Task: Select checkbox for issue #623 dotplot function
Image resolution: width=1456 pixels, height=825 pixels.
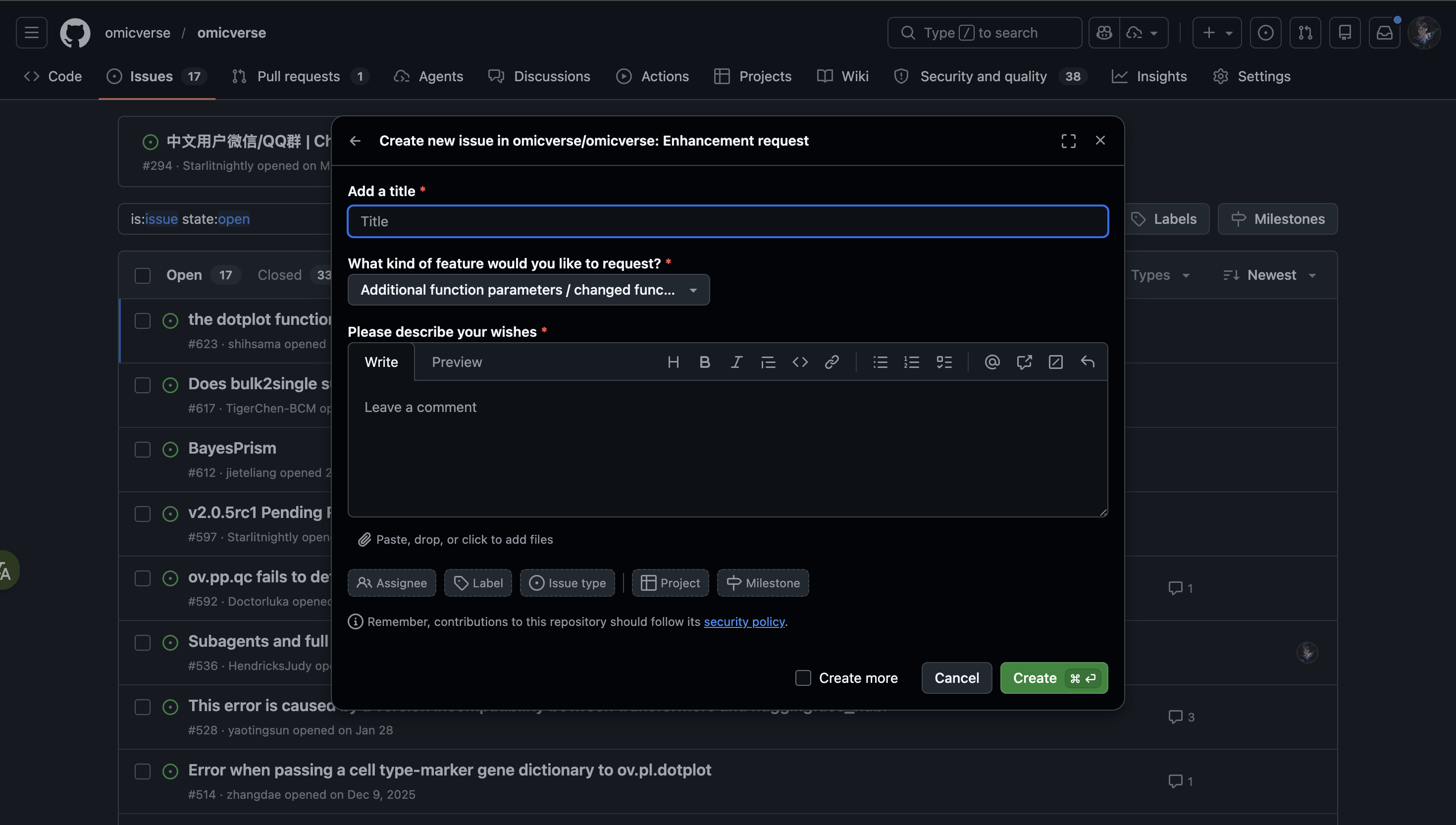Action: pyautogui.click(x=142, y=321)
